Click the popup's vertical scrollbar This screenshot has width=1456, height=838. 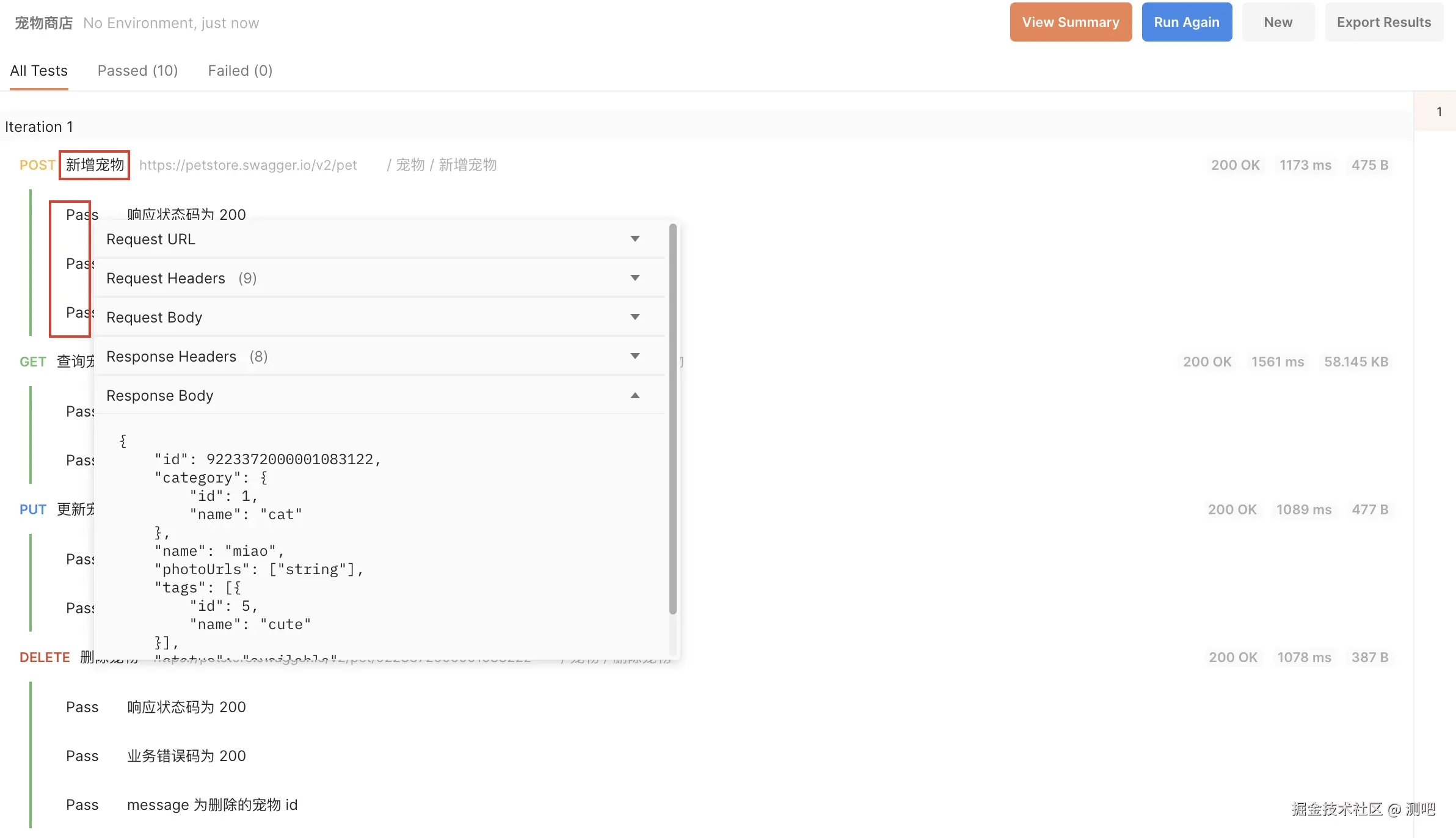[673, 419]
